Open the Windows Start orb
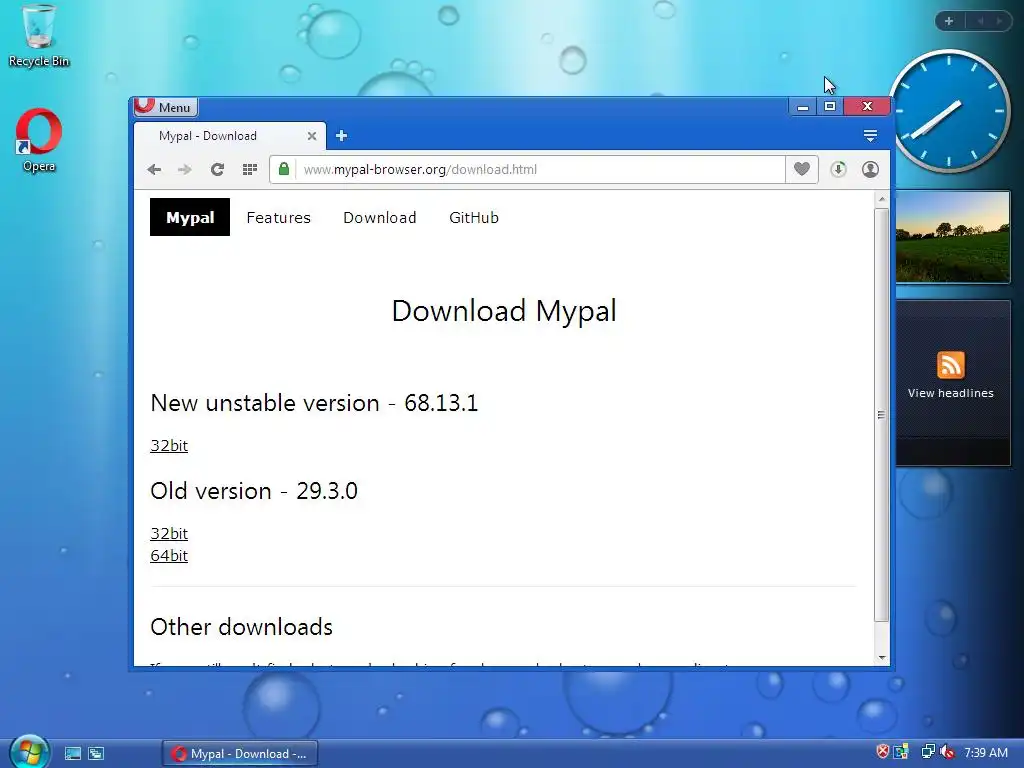 [x=29, y=751]
